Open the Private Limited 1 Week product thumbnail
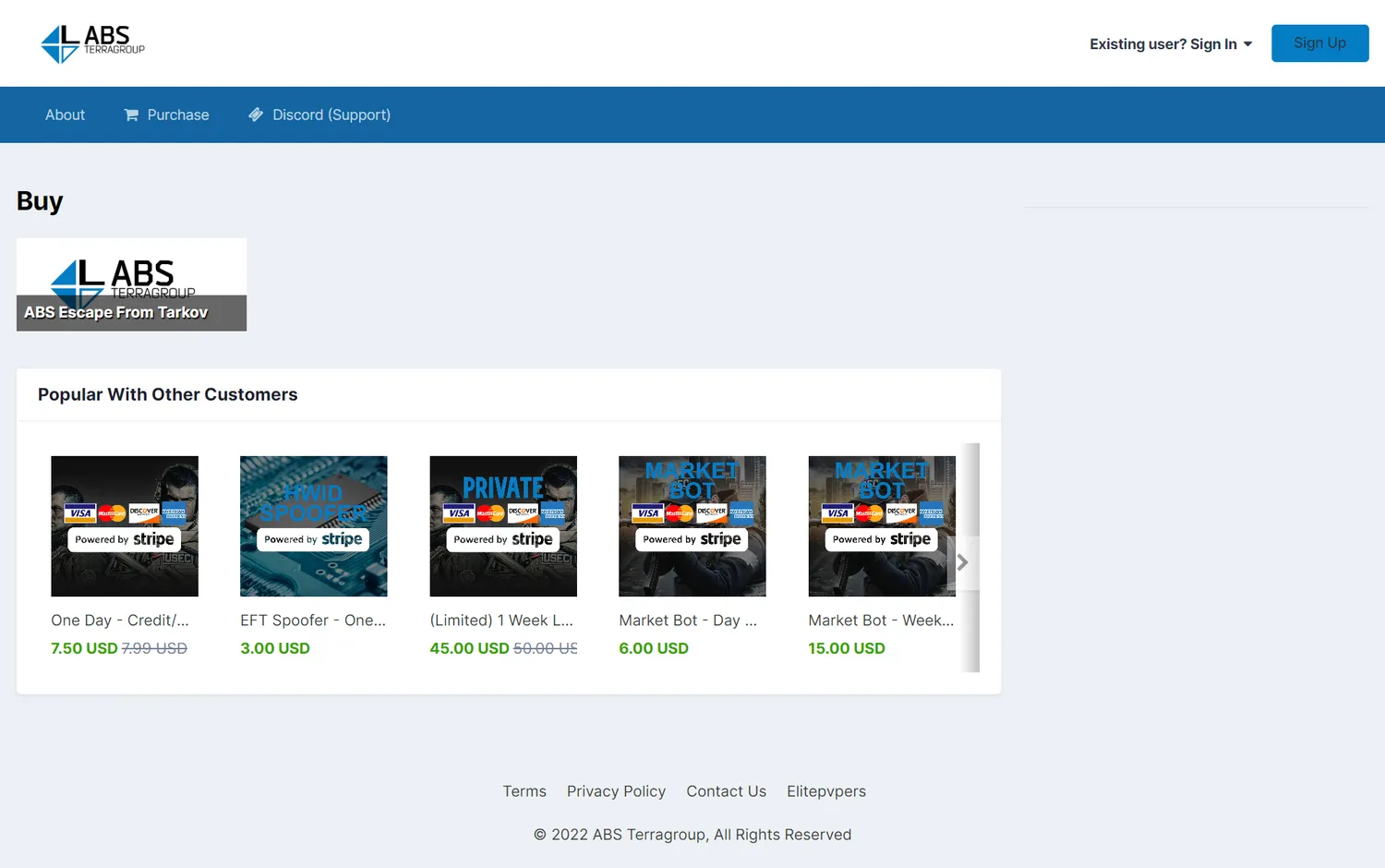Image resolution: width=1385 pixels, height=868 pixels. (x=503, y=526)
